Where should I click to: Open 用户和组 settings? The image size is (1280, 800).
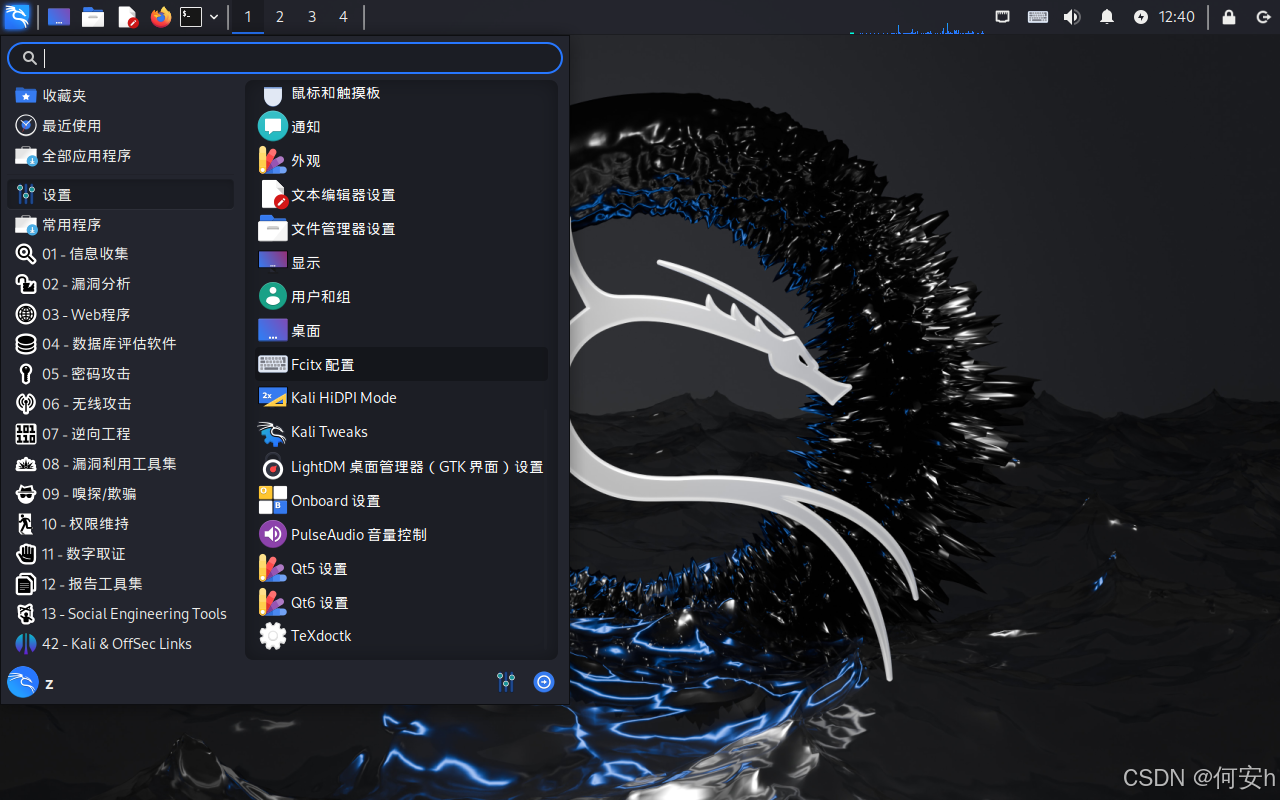[400, 297]
